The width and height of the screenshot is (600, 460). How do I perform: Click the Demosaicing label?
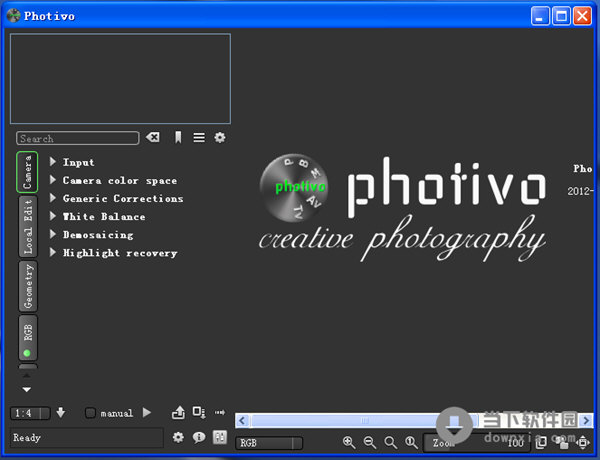[x=98, y=235]
